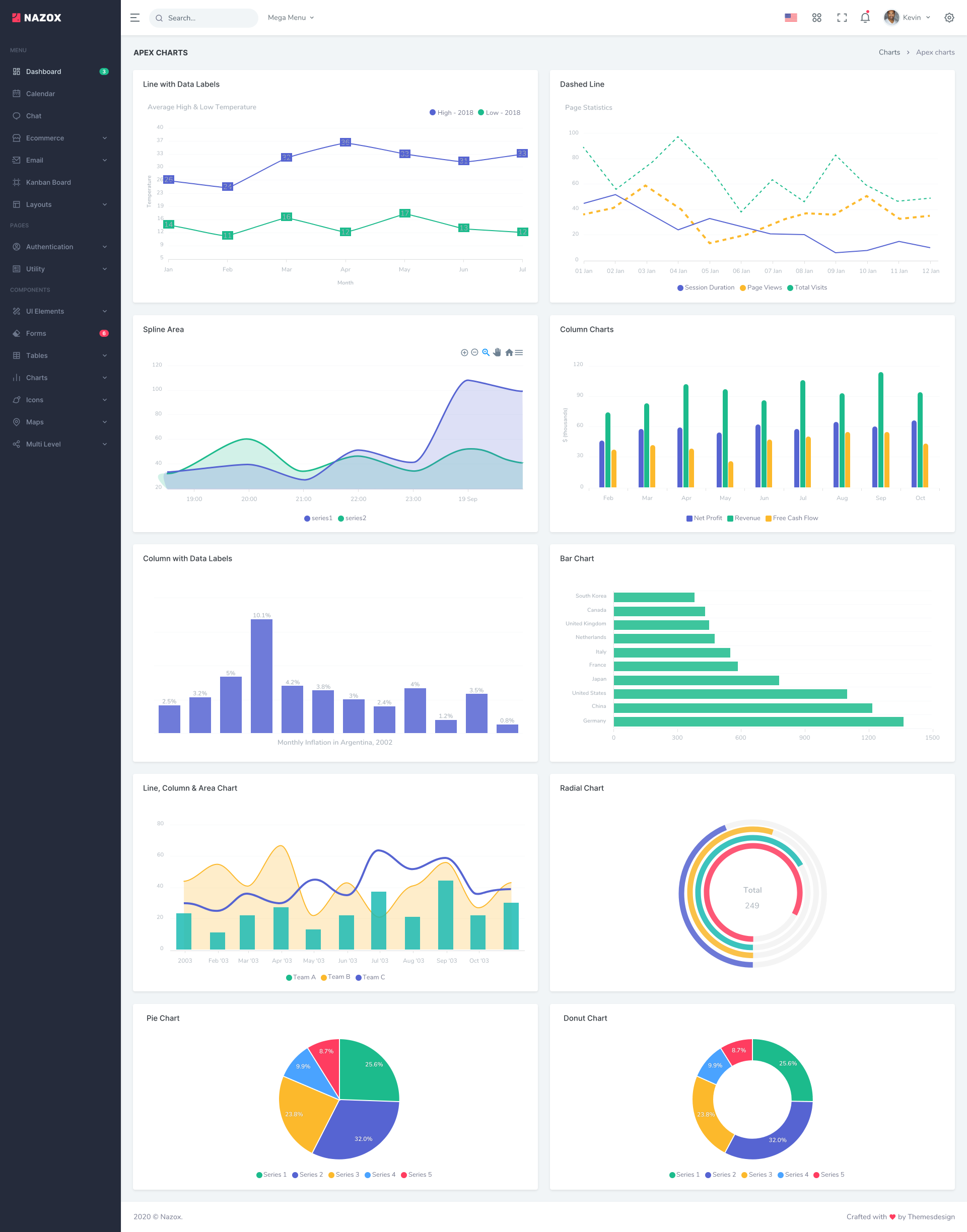967x1232 pixels.
Task: Zoom out on Spline Area chart
Action: [474, 352]
